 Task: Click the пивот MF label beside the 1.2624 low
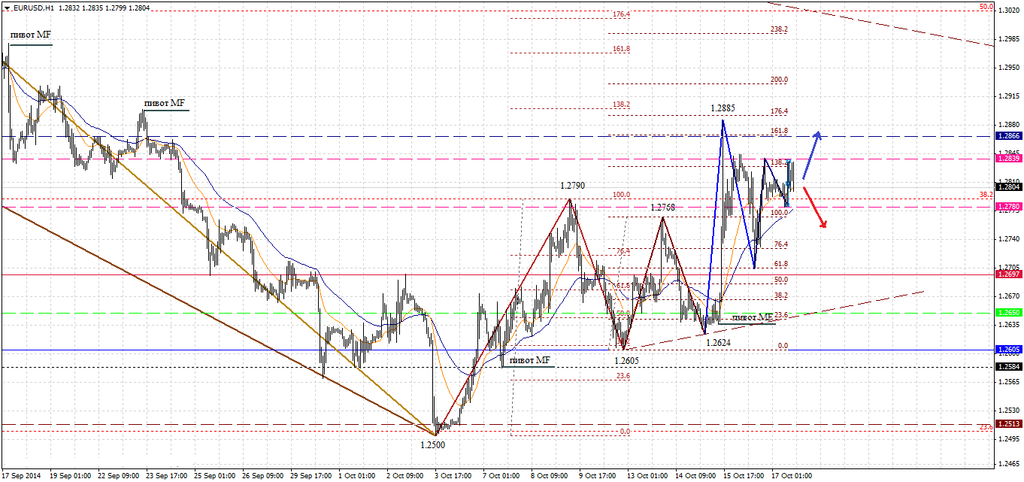(752, 317)
